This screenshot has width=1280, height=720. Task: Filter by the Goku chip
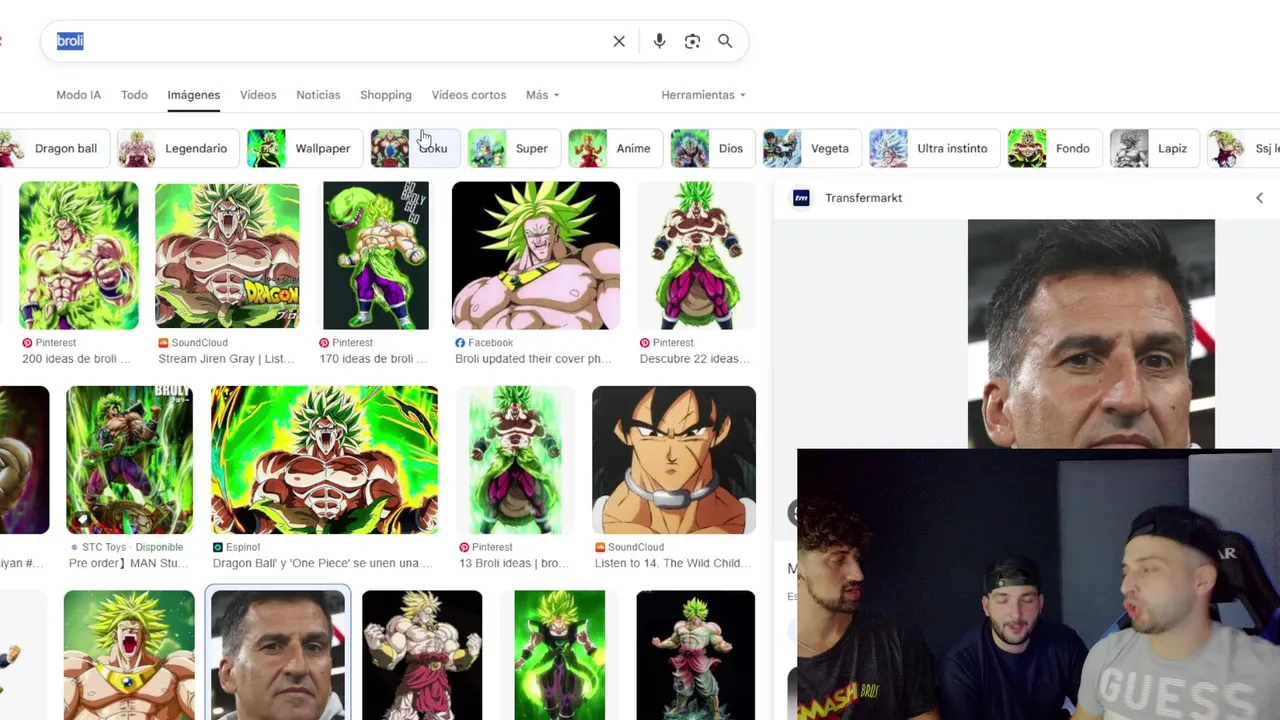(414, 148)
